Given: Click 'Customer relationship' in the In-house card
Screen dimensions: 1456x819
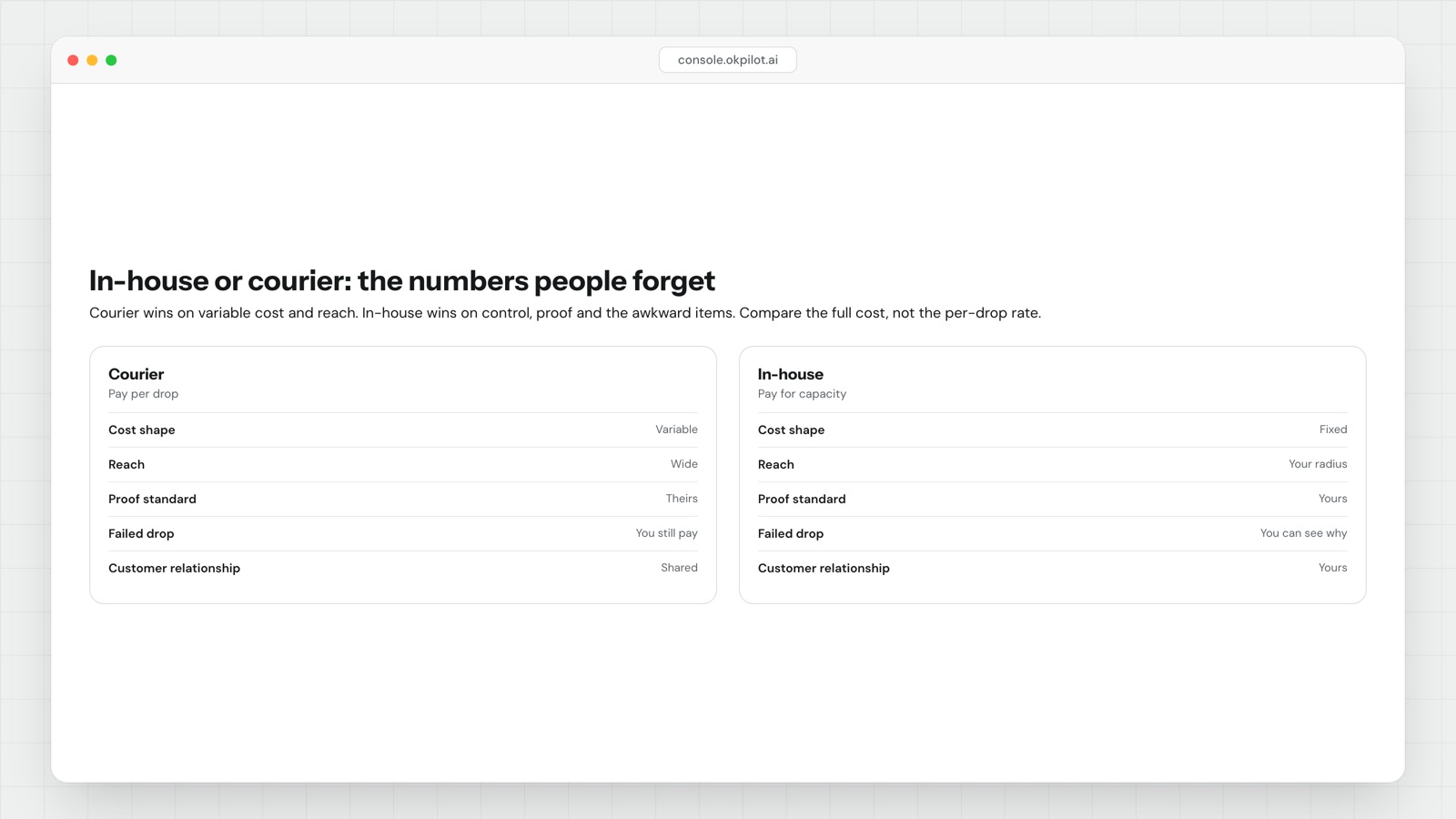Looking at the screenshot, I should 824,568.
